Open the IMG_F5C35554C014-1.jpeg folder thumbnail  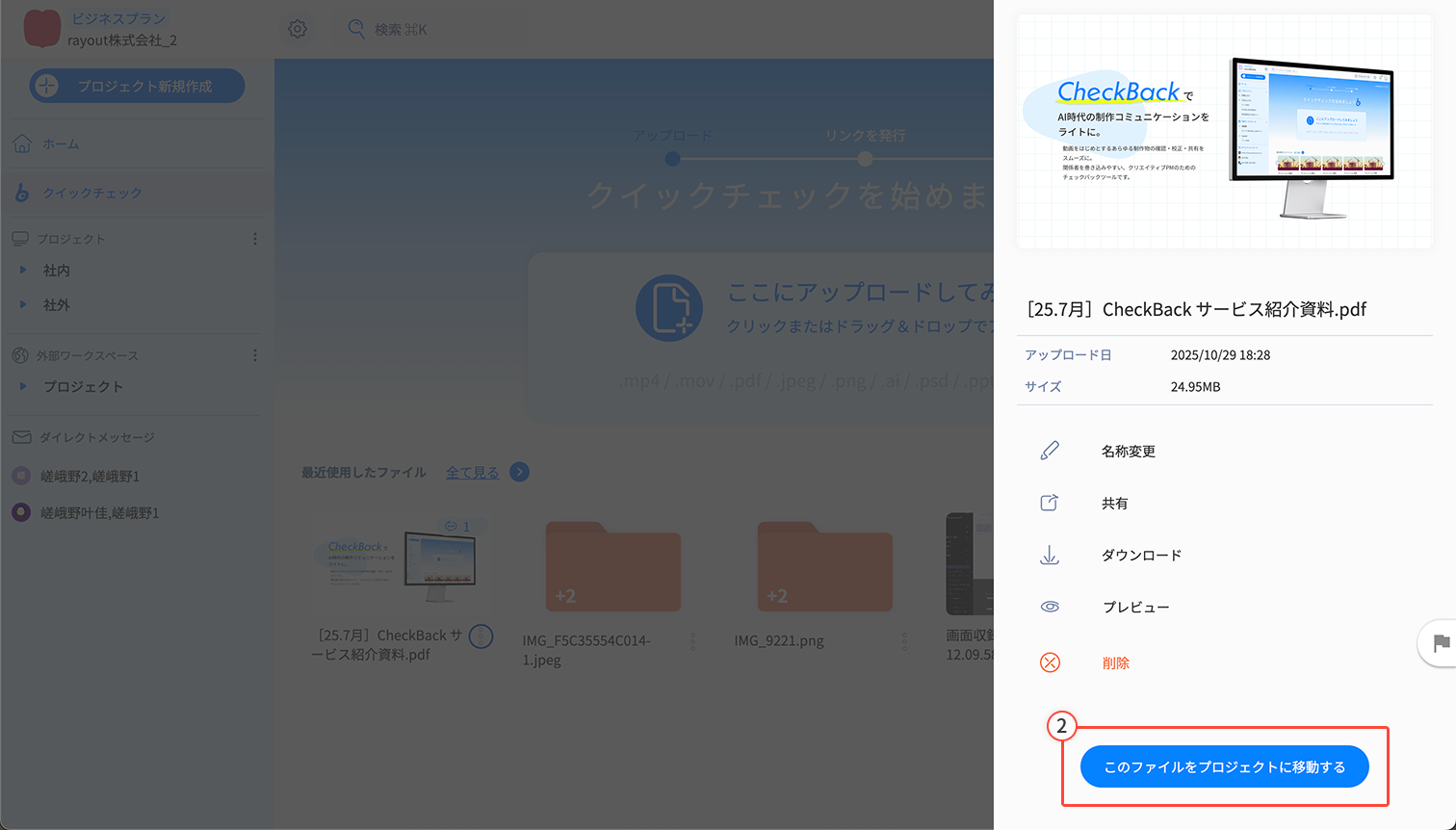click(x=612, y=566)
